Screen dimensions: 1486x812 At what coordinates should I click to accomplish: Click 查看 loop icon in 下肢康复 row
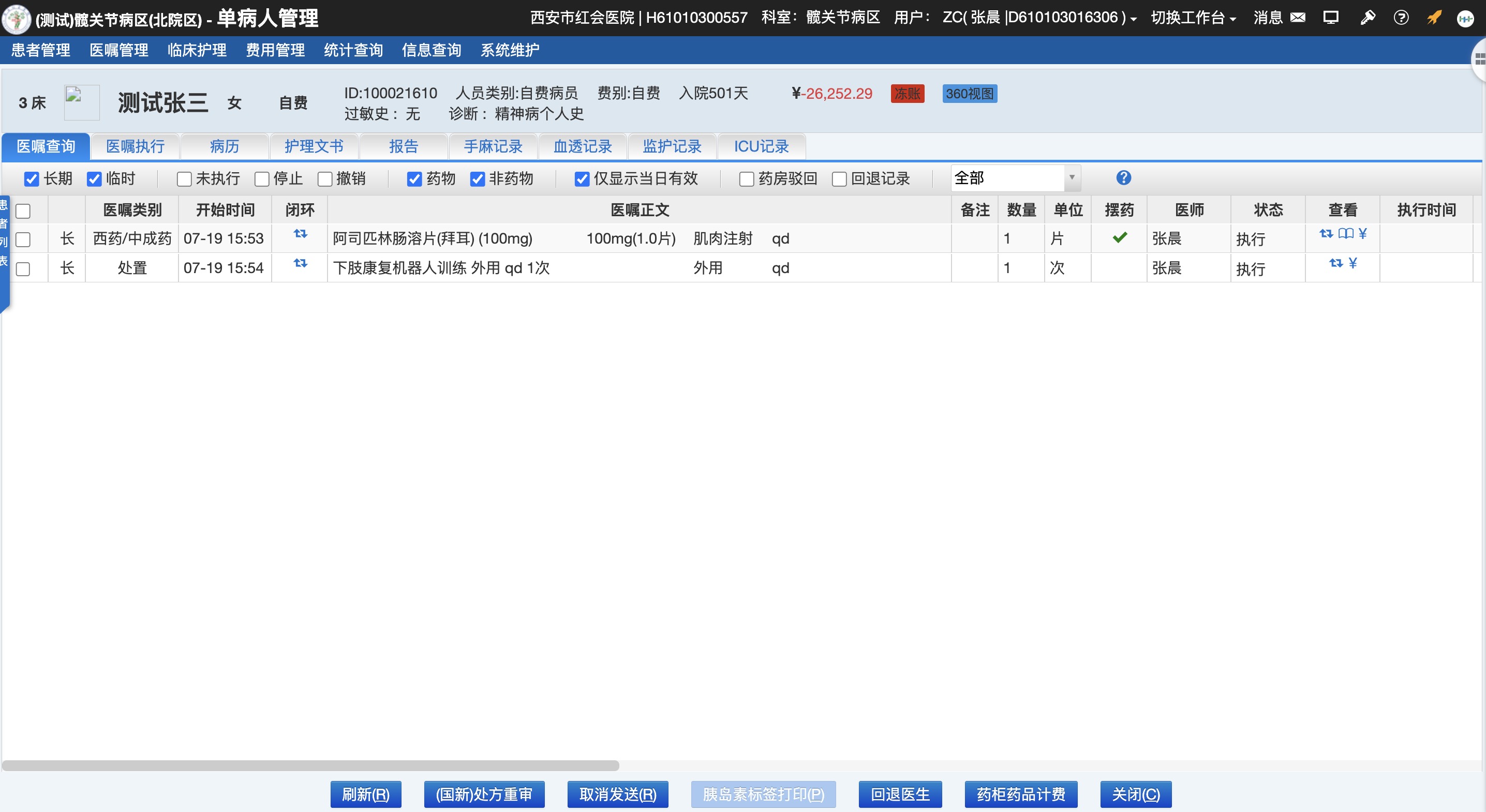1336,263
